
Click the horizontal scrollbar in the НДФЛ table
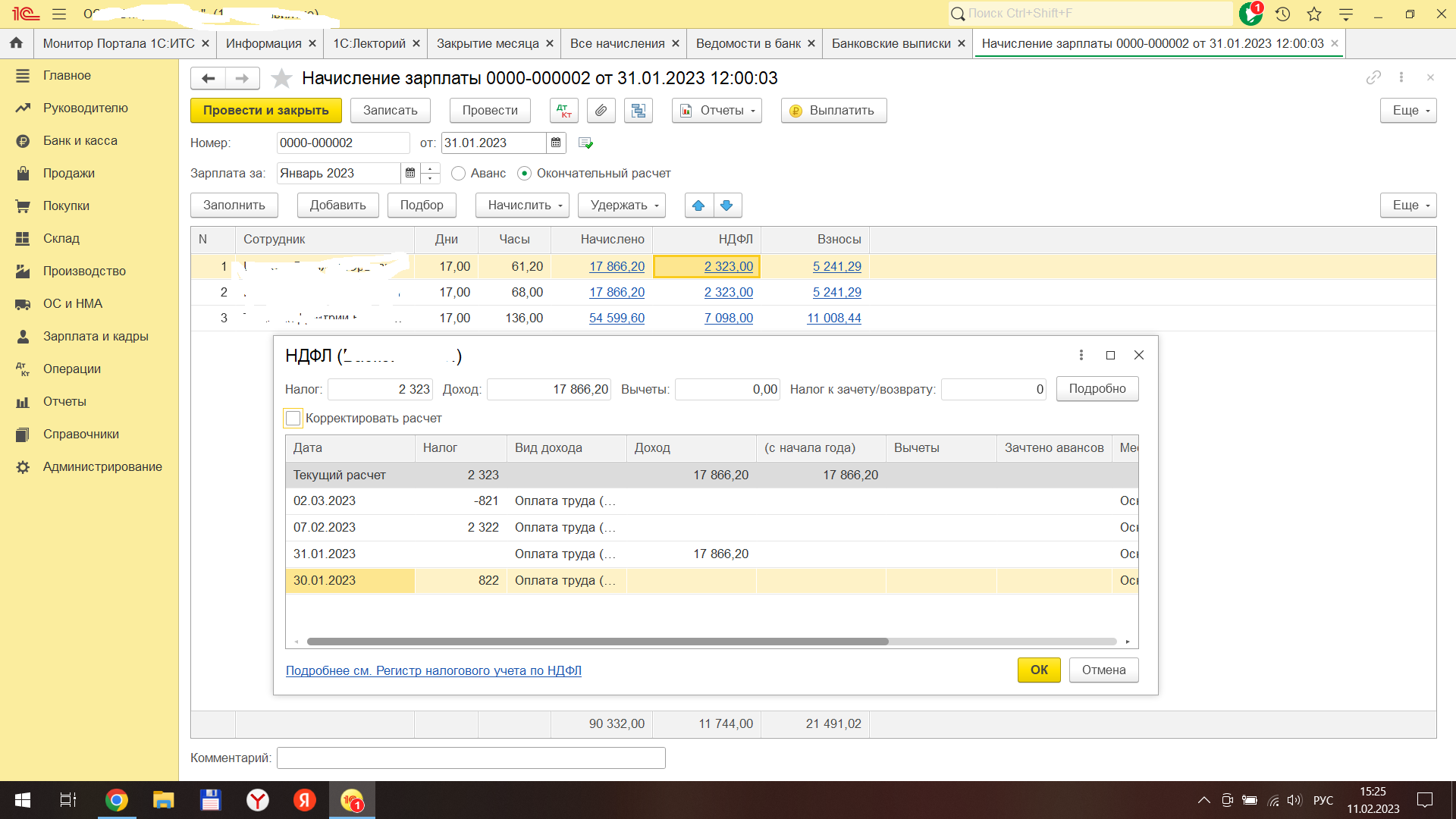597,642
